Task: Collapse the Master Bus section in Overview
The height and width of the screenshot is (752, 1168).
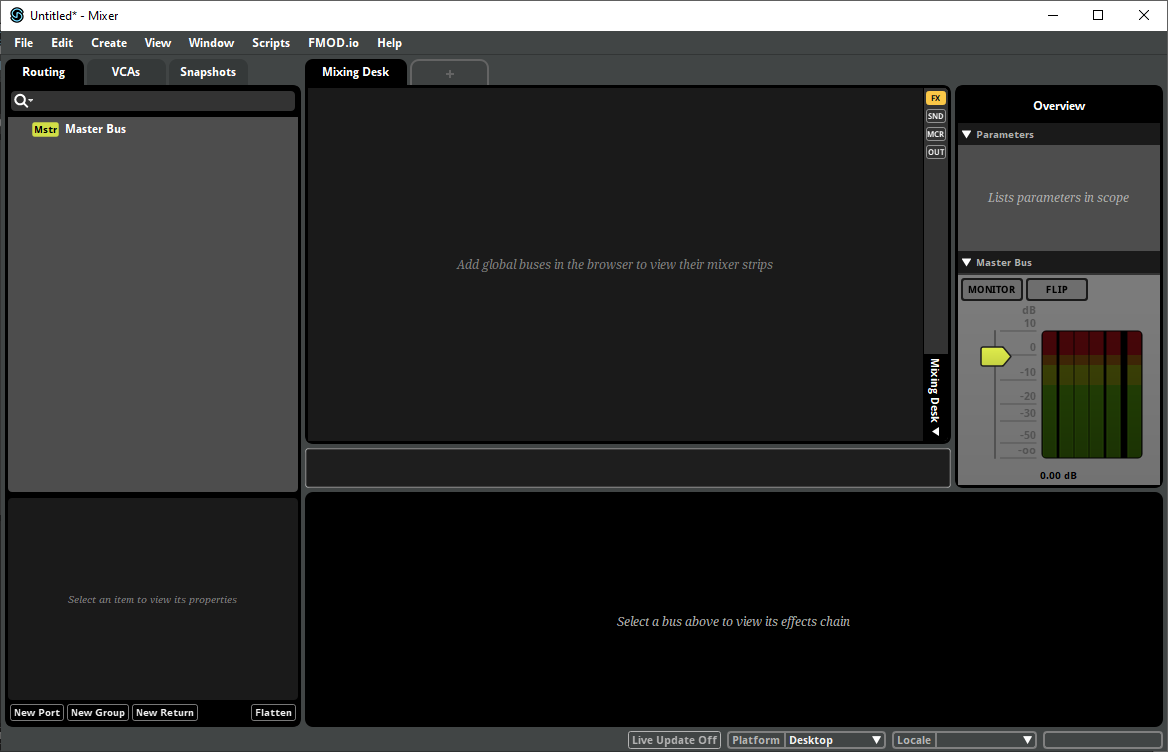Action: tap(967, 263)
